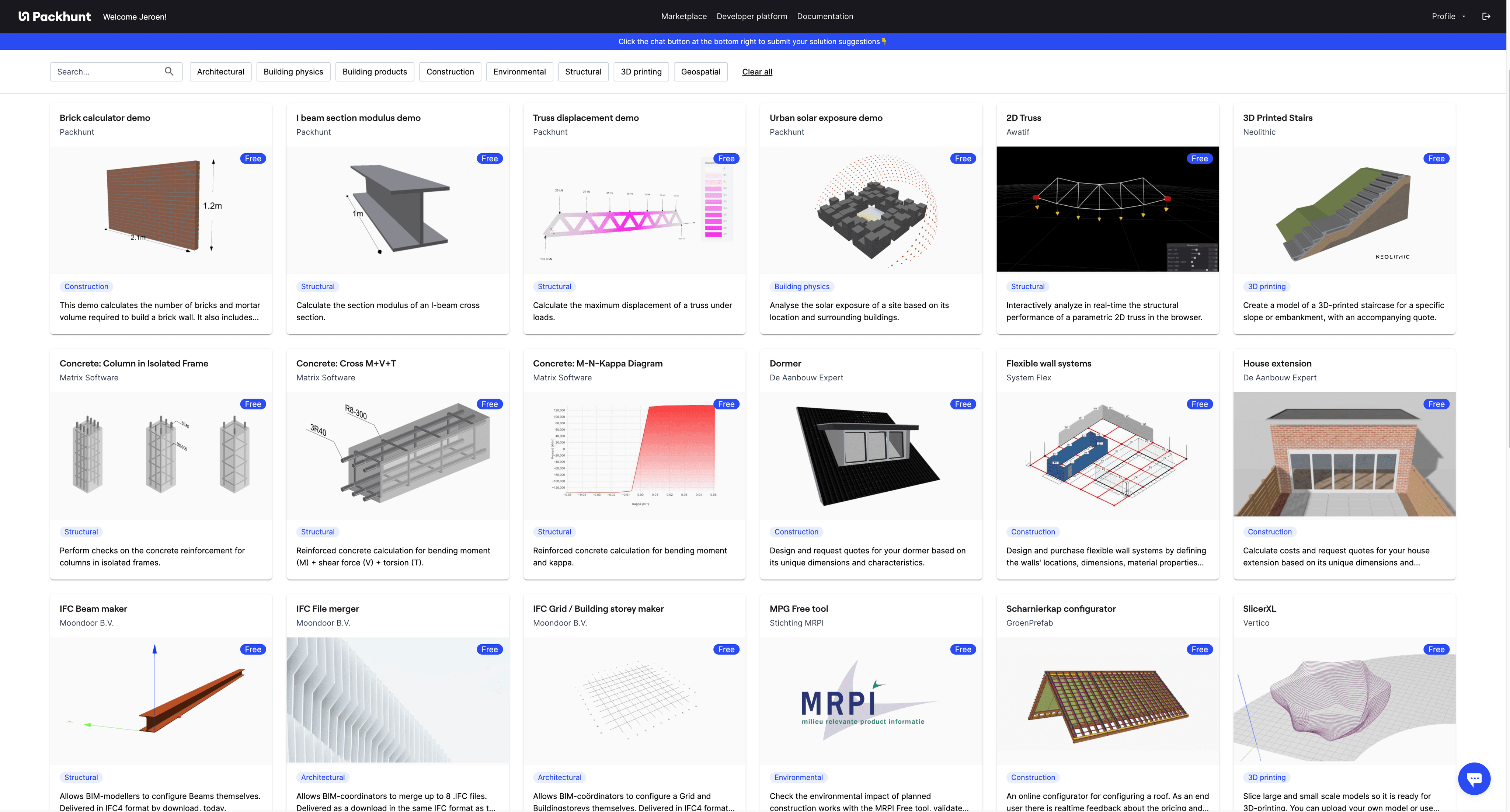Click the Building physics tag on Urban solar
The height and width of the screenshot is (812, 1510).
(x=801, y=287)
